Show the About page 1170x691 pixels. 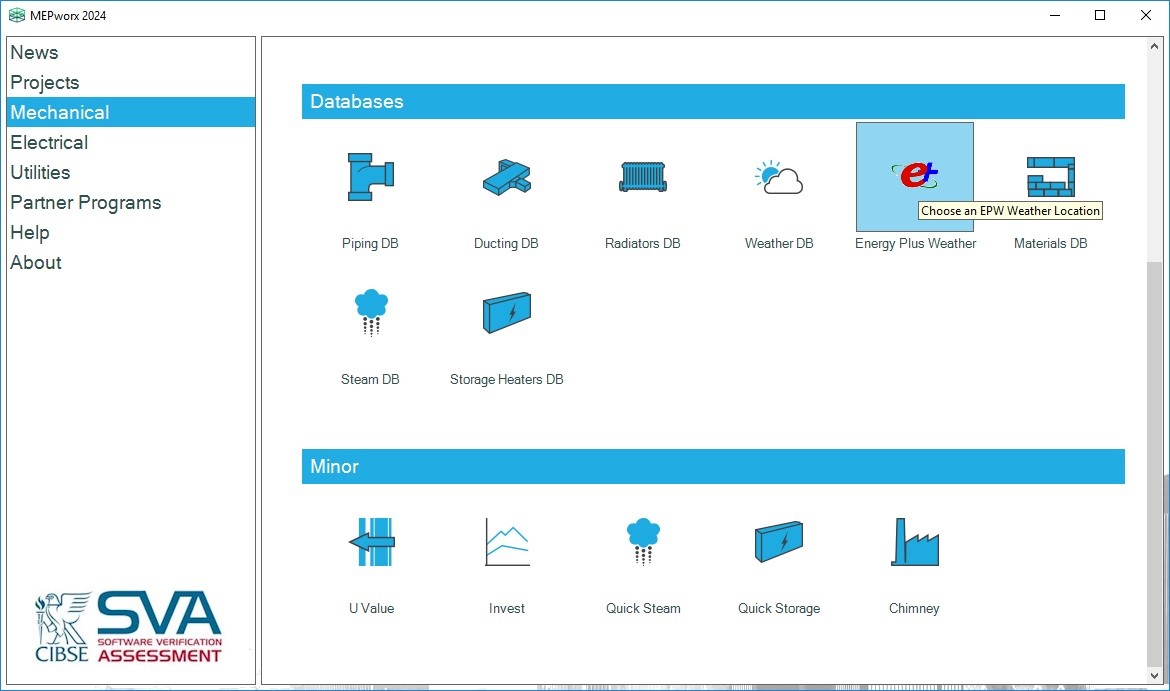[131, 262]
